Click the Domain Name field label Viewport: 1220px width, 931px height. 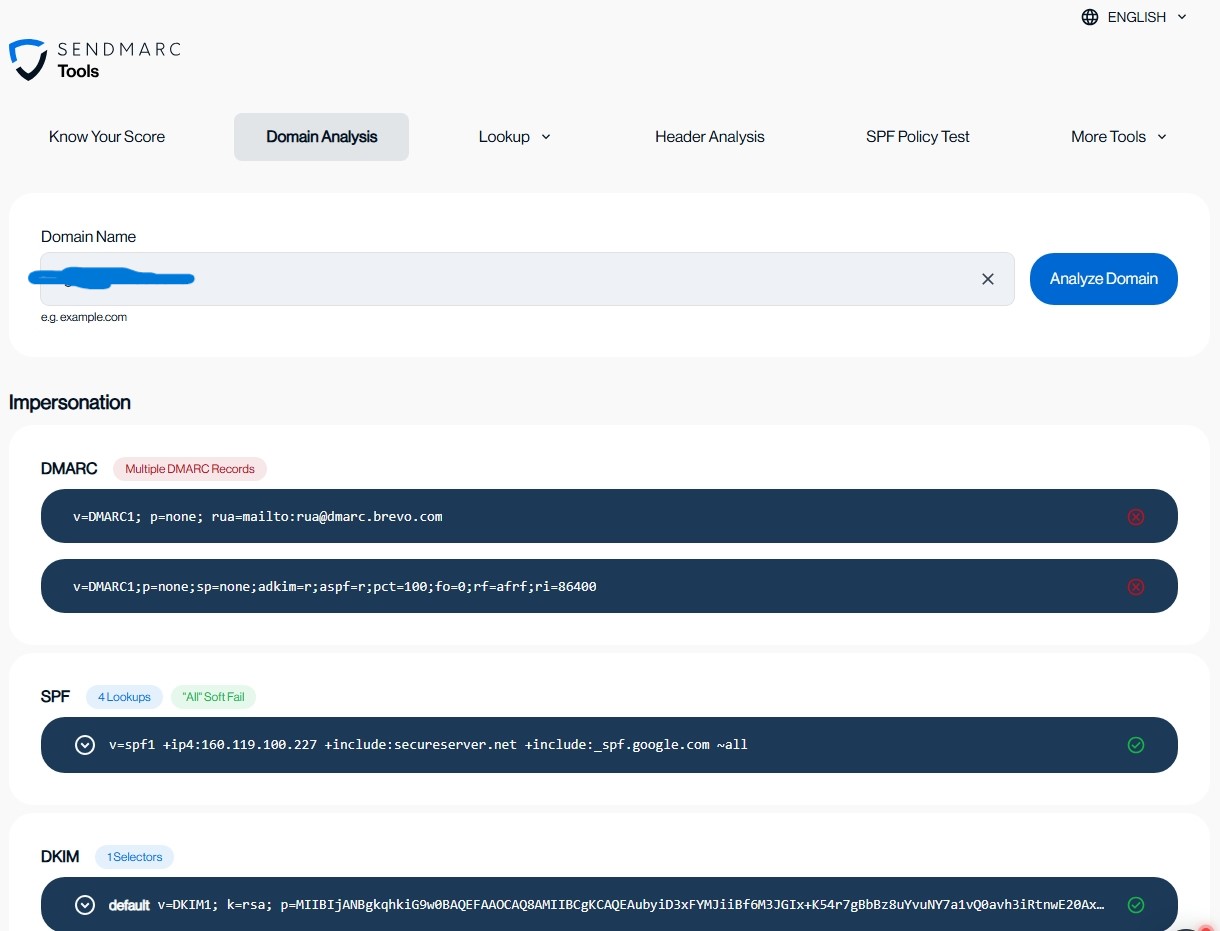point(88,237)
